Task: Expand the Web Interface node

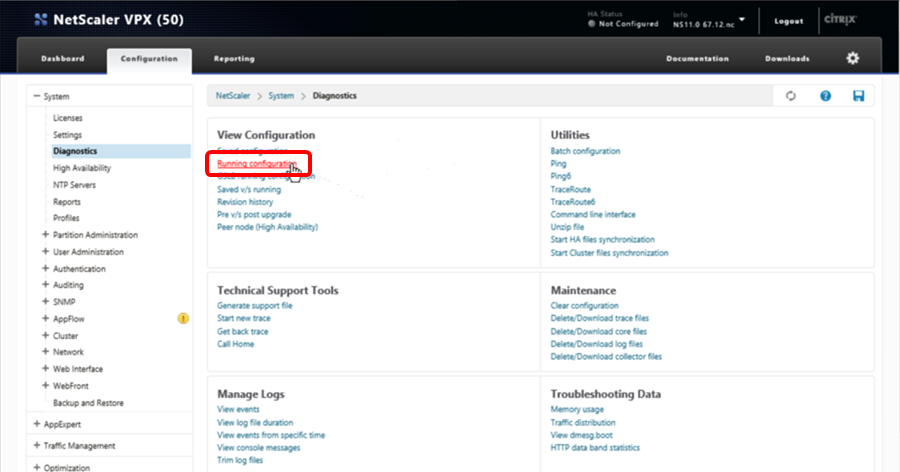Action: tap(45, 368)
